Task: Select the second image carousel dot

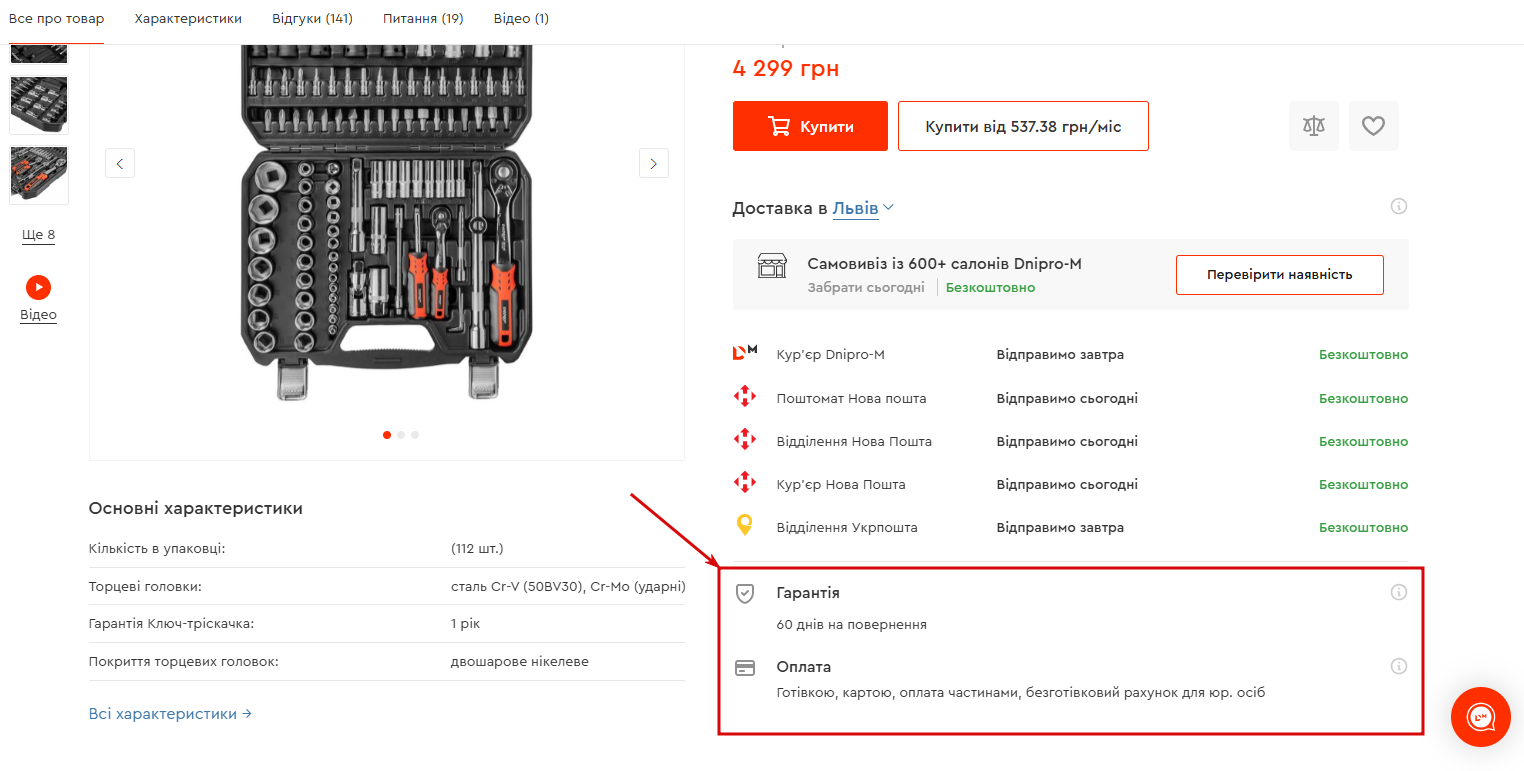Action: (x=401, y=435)
